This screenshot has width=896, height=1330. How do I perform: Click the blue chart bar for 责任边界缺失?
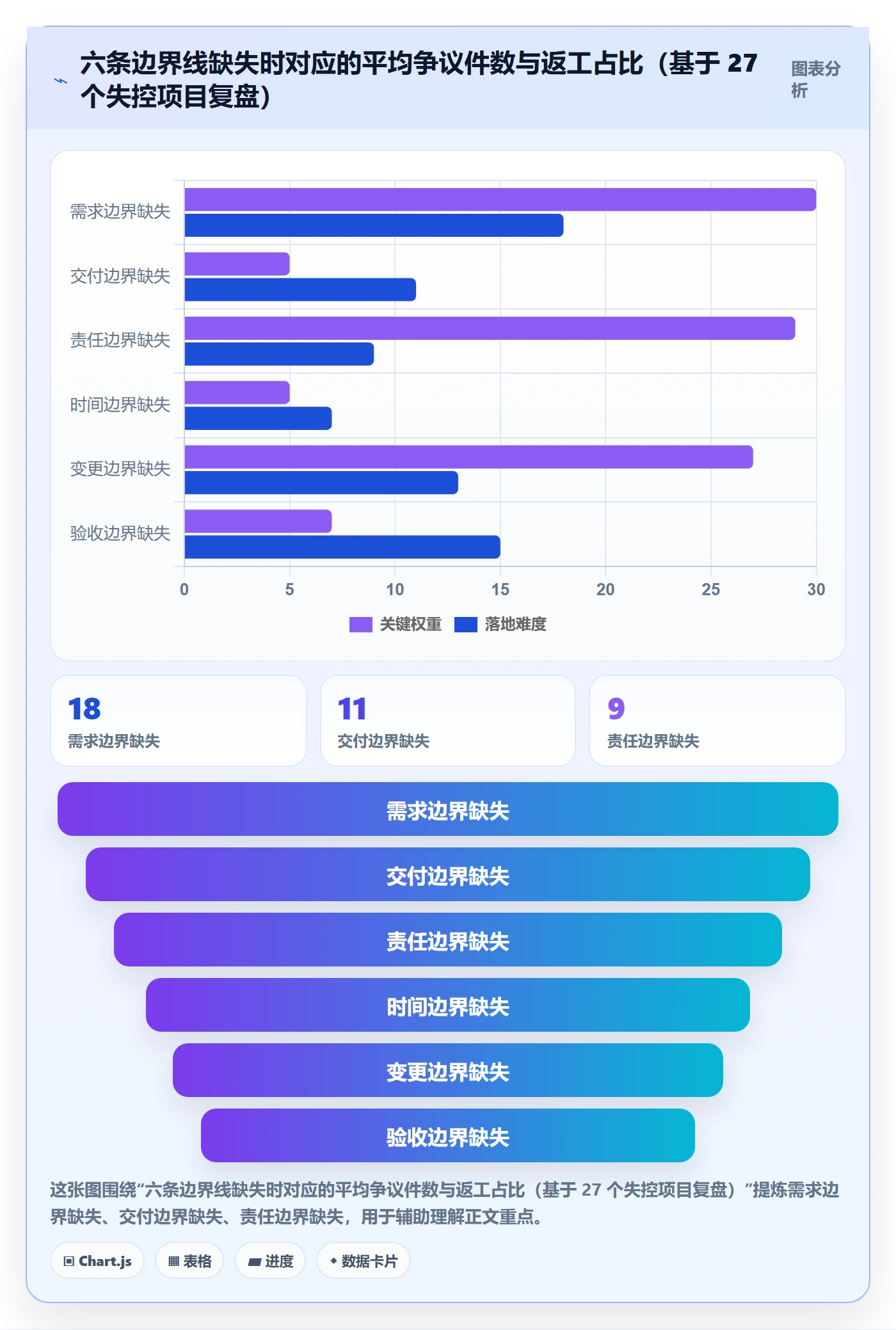[x=279, y=354]
